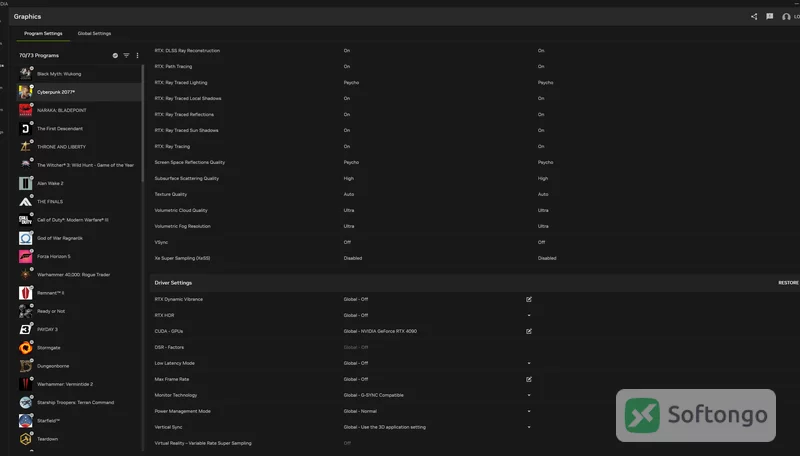800x456 pixels.
Task: Click the Warhammer 40,000: Rogue Trader icon
Action: click(26, 275)
